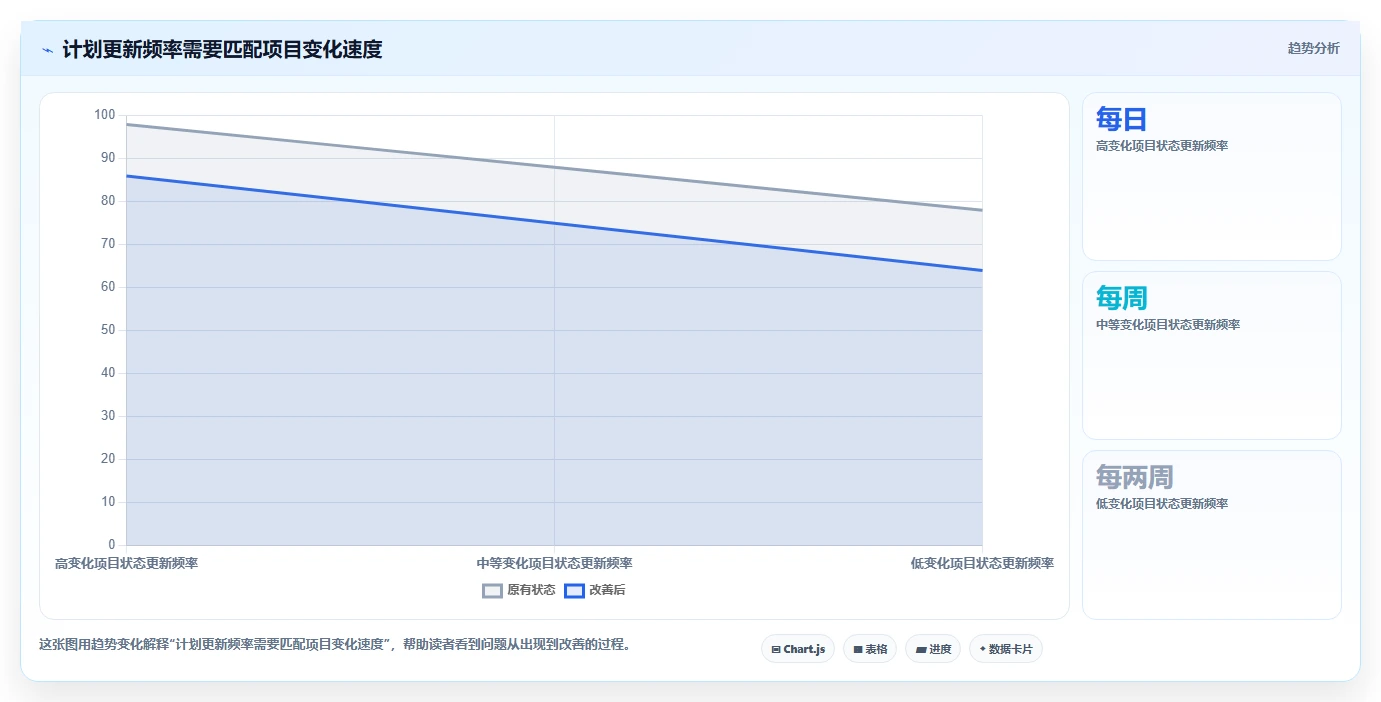Viewport: 1381px width, 702px height.
Task: Select the 进度 tag chip
Action: click(933, 649)
